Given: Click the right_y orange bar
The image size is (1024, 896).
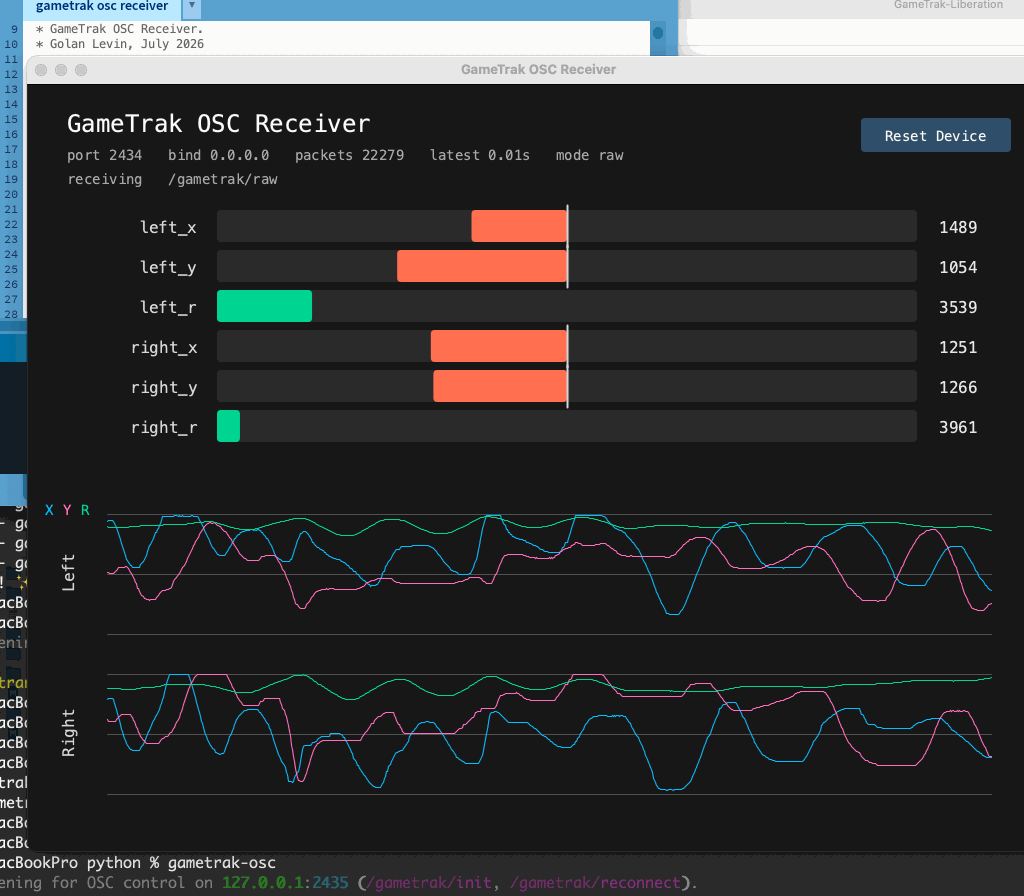Looking at the screenshot, I should [x=500, y=386].
